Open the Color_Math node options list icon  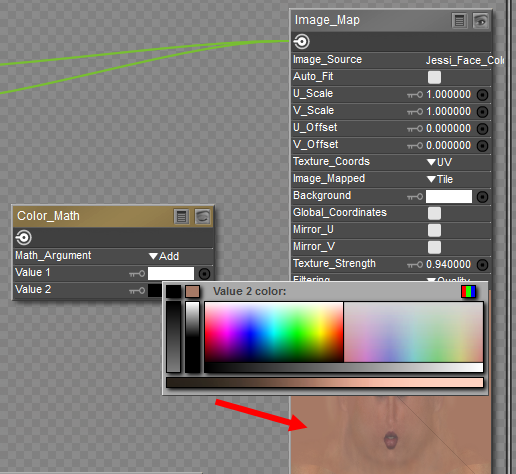coord(182,217)
